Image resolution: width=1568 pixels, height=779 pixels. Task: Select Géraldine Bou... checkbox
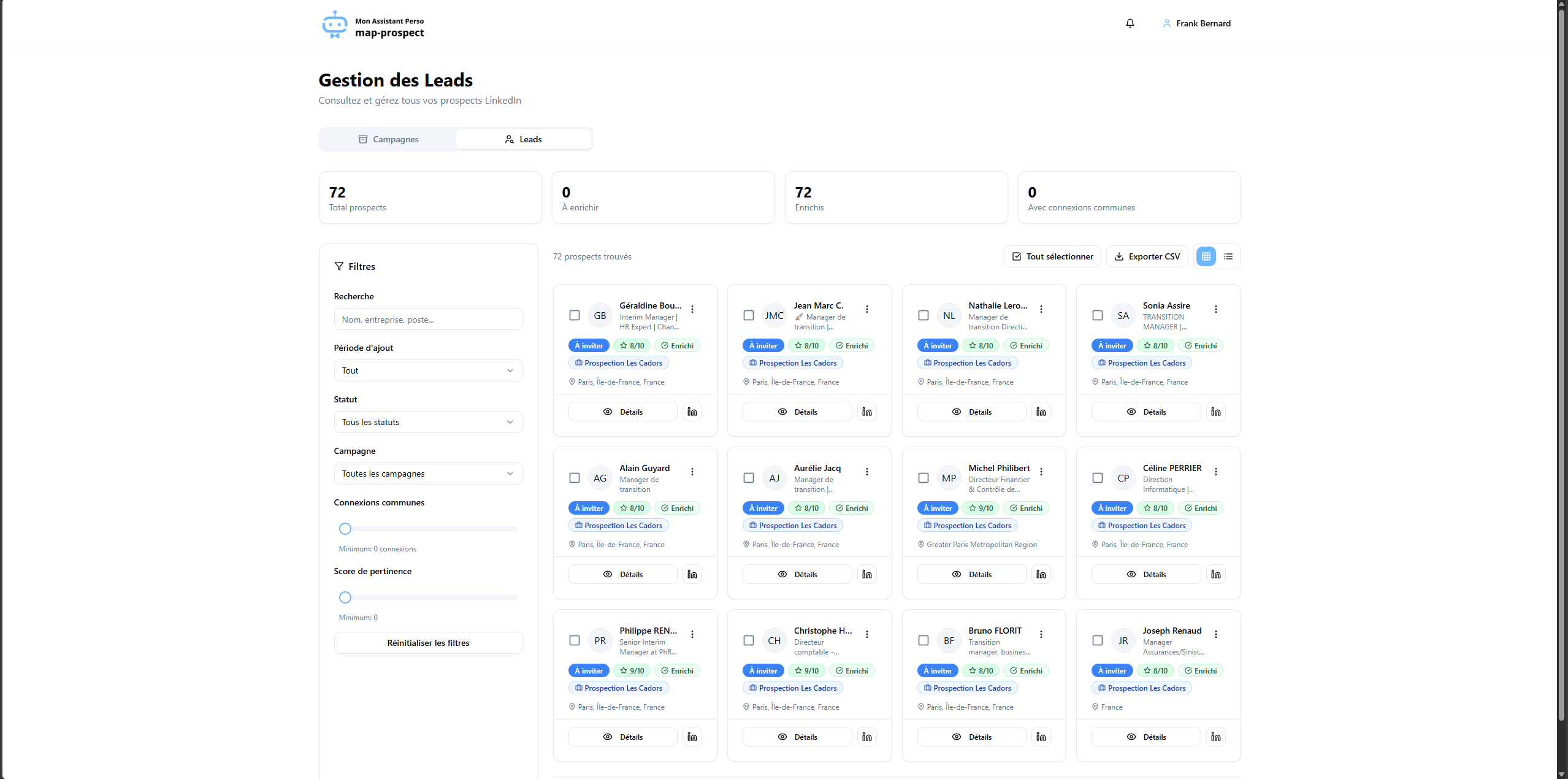(574, 315)
